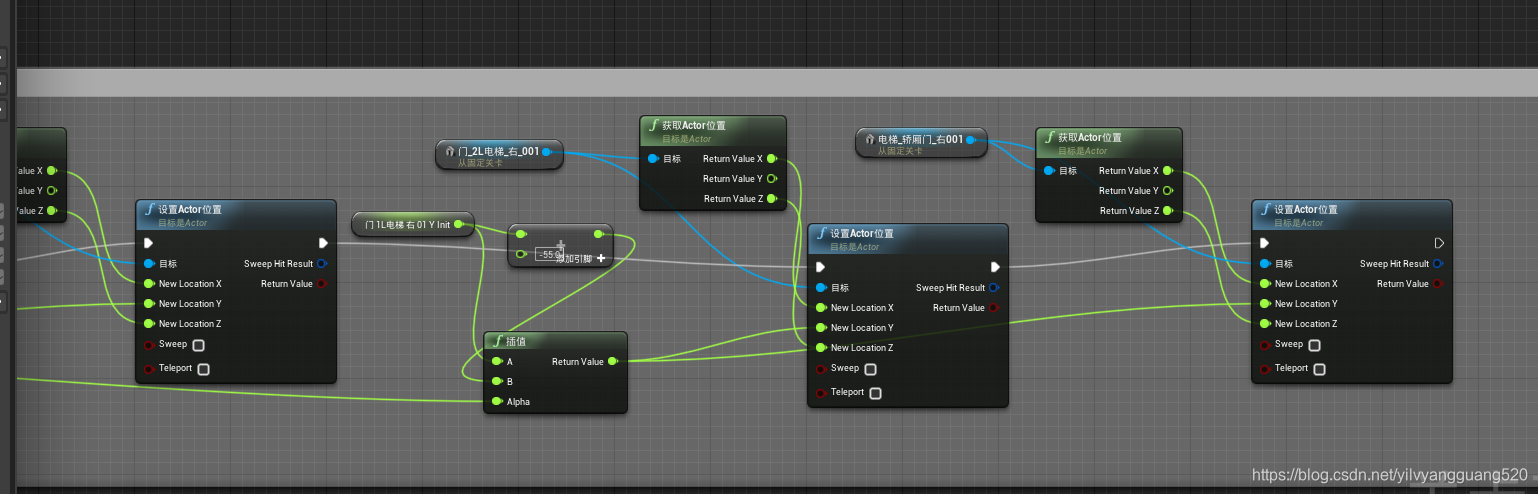Click 添加引脚 plus button on add node
This screenshot has height=494, width=1538.
click(601, 258)
